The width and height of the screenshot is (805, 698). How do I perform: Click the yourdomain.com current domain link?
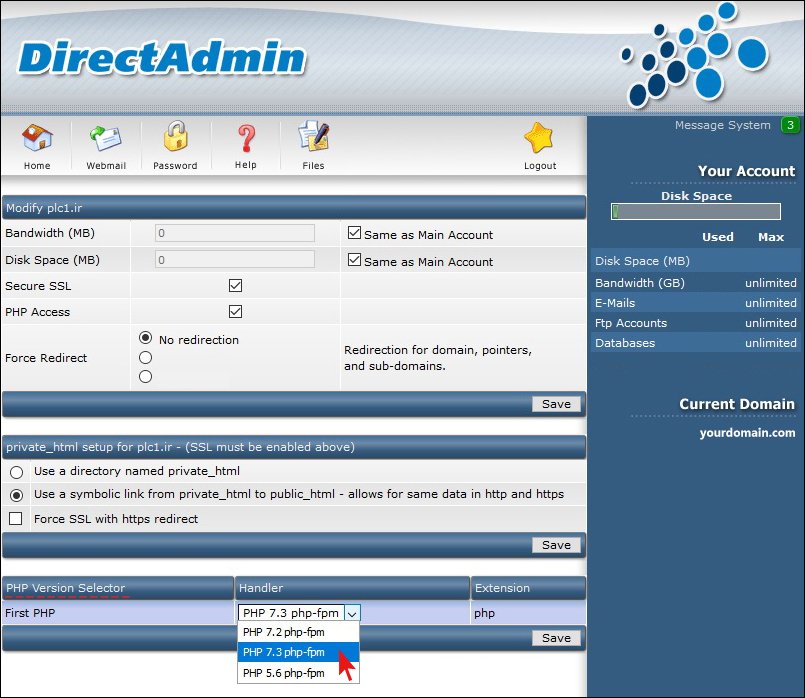748,433
